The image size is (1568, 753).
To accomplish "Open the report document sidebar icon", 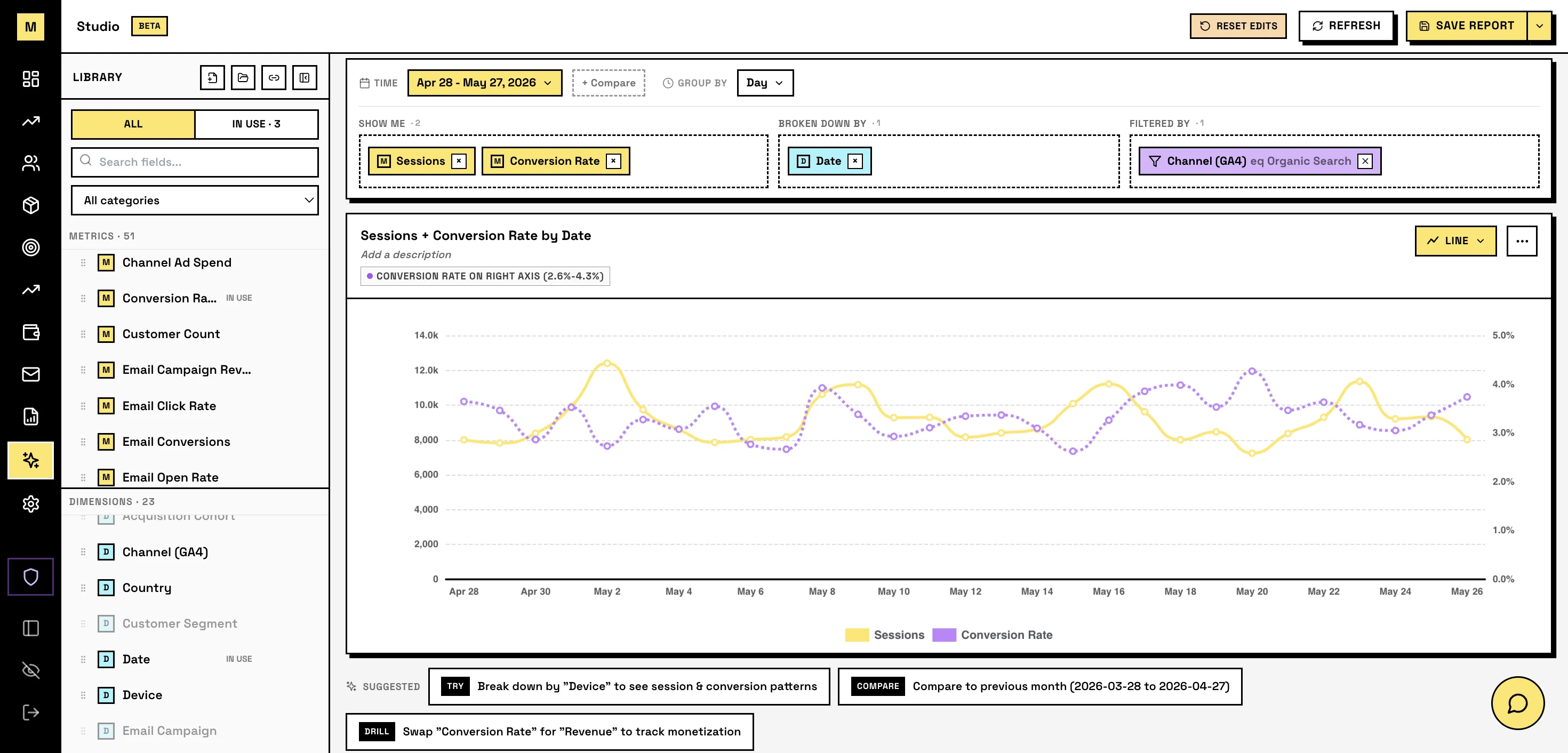I will point(30,416).
